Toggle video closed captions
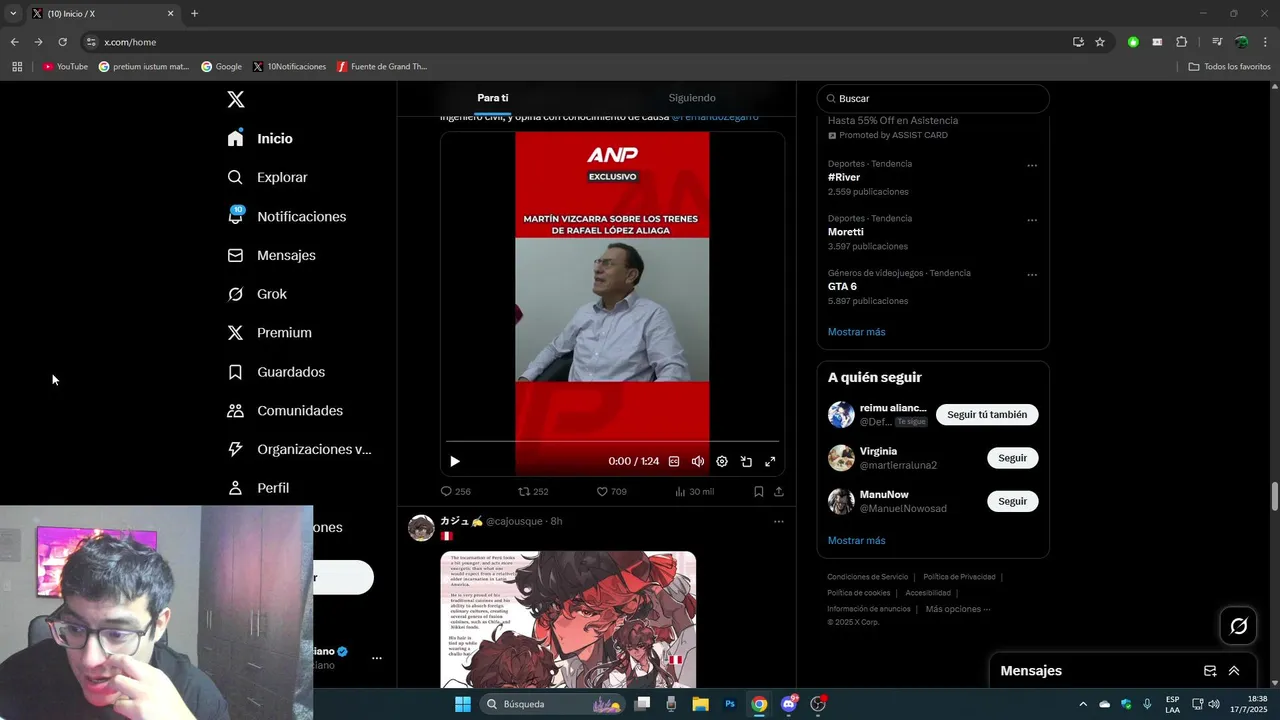The image size is (1280, 720). (x=674, y=461)
